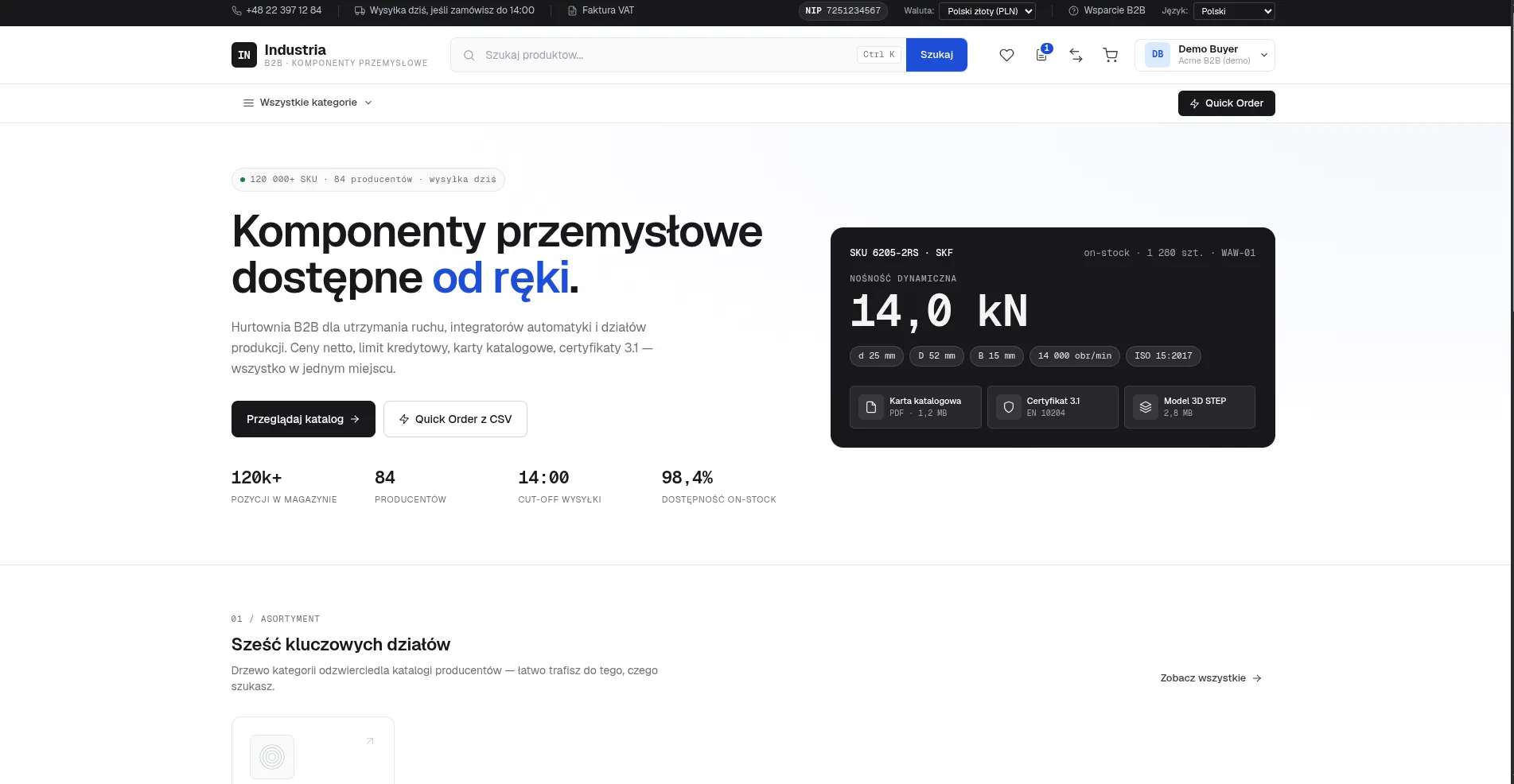
Task: Click the 14 000 obr/min chip
Action: (1075, 356)
